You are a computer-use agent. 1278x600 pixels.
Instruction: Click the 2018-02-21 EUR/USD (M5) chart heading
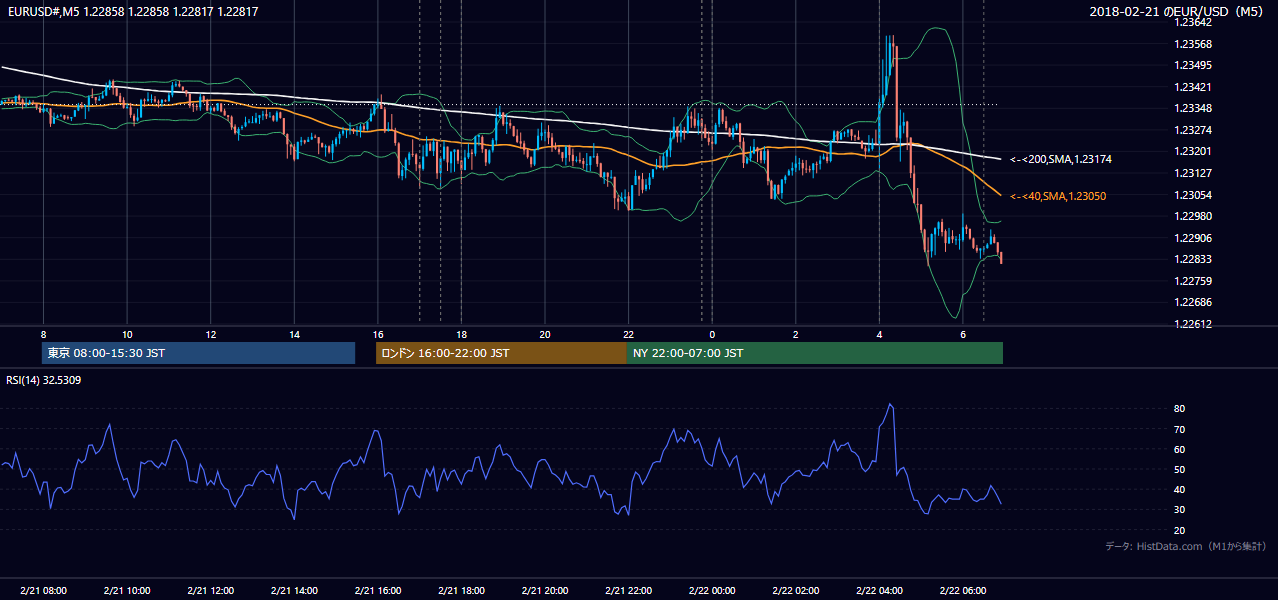click(1177, 11)
